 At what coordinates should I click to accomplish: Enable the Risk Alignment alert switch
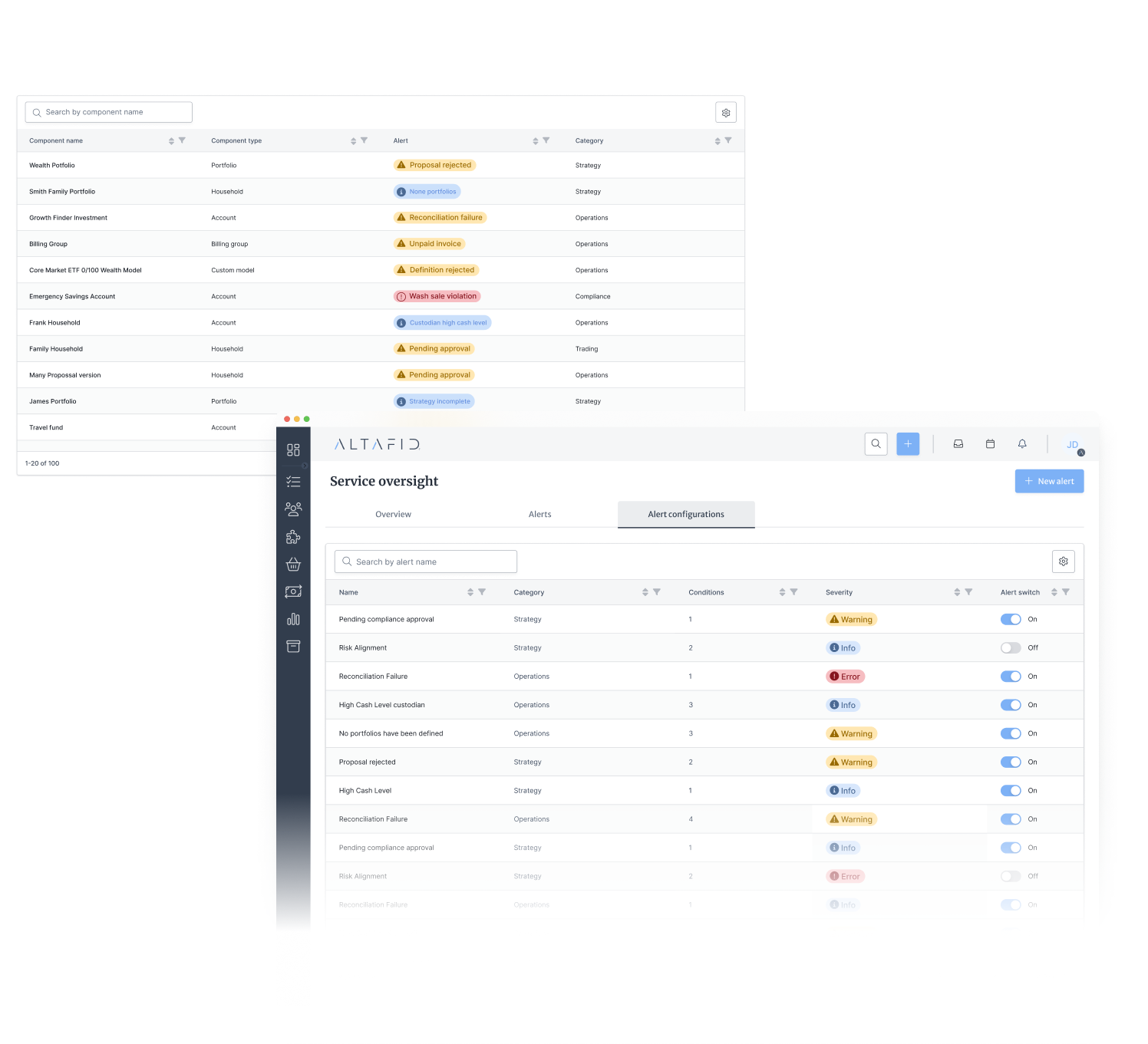pyautogui.click(x=1011, y=647)
